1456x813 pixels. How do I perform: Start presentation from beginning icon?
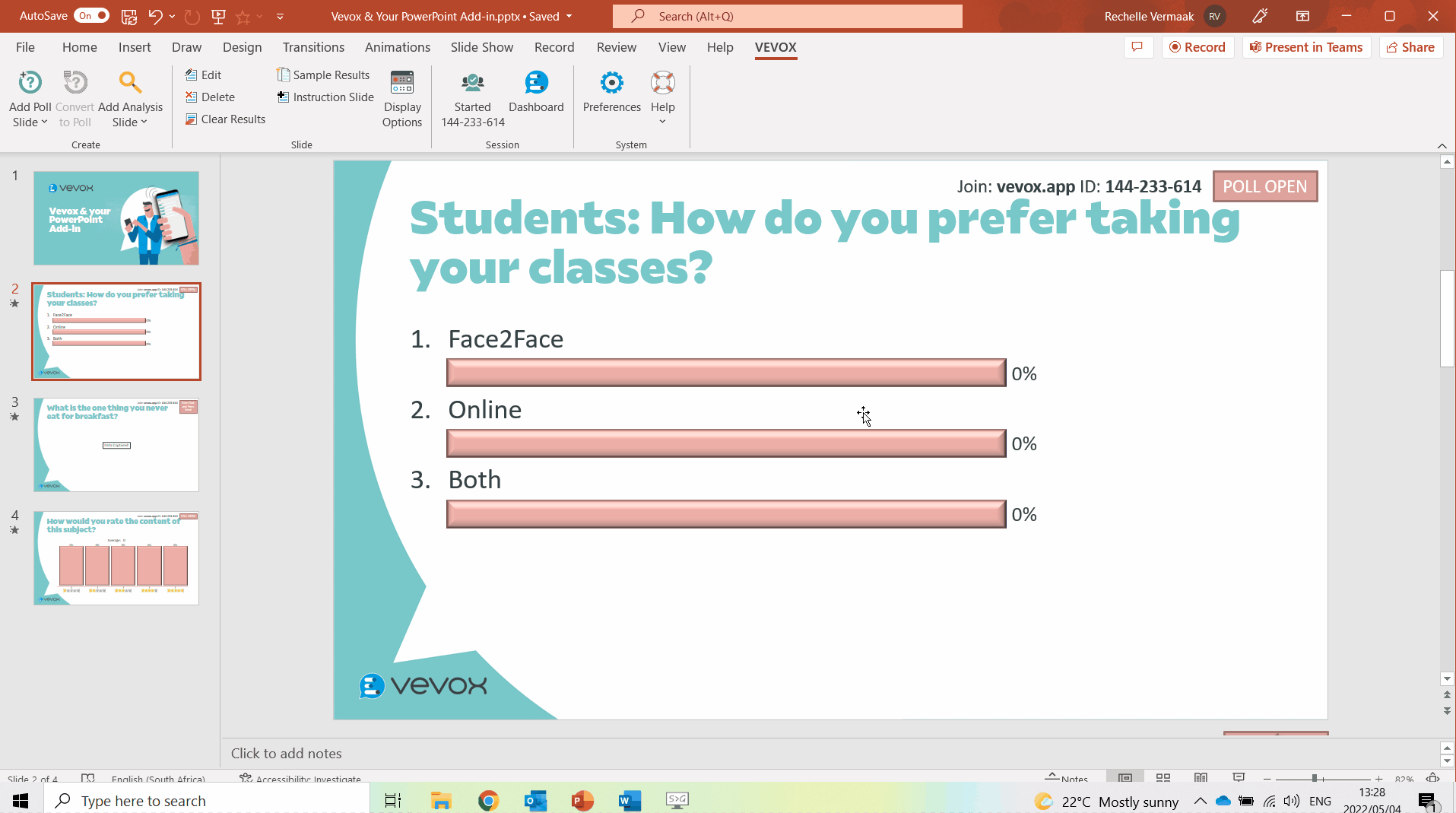(218, 16)
